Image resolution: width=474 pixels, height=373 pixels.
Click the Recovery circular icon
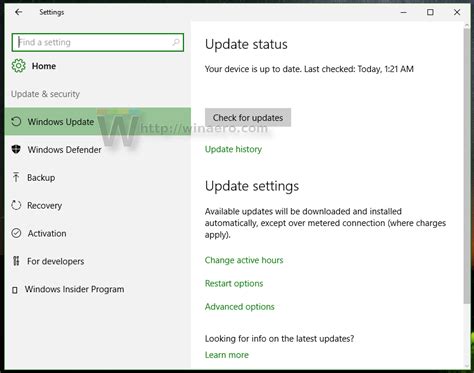(16, 205)
